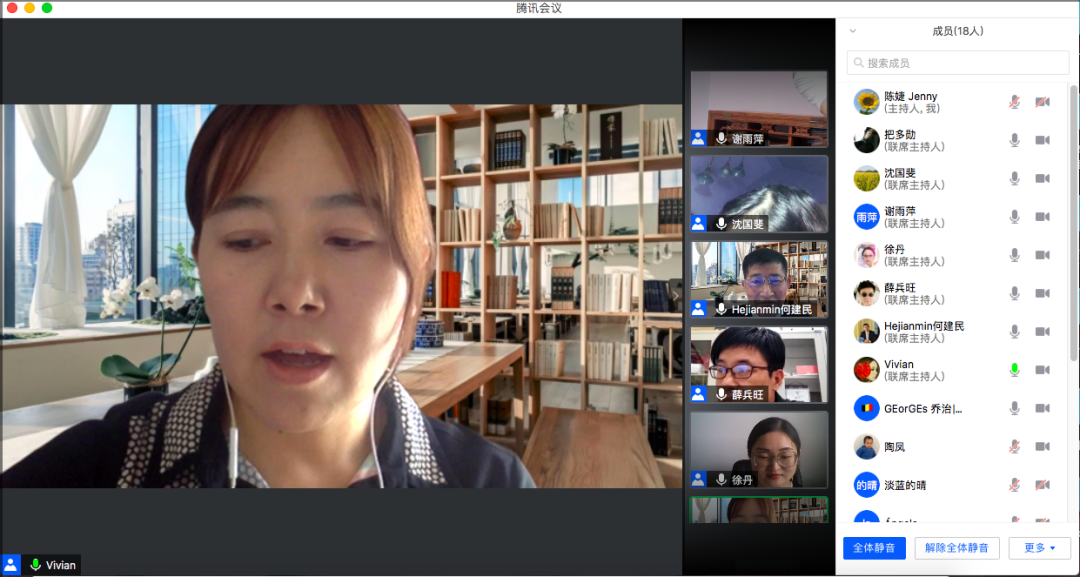Unmute 陈婕 Jenny's muted microphone
The width and height of the screenshot is (1080, 577).
pos(1014,102)
